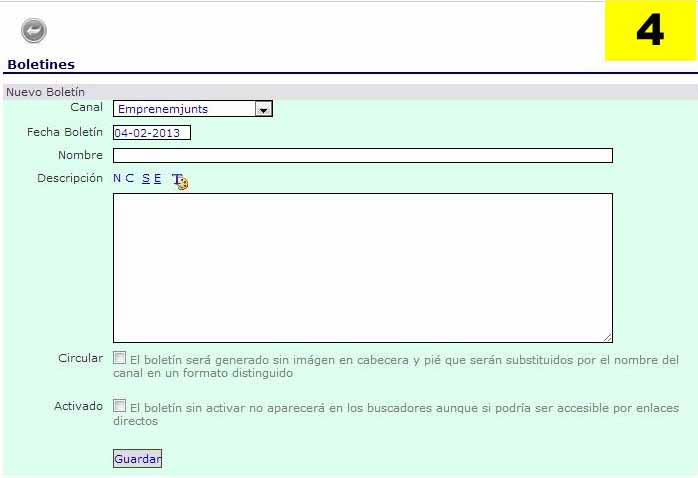Click the Circular option description text
This screenshot has width=698, height=478.
point(404,366)
